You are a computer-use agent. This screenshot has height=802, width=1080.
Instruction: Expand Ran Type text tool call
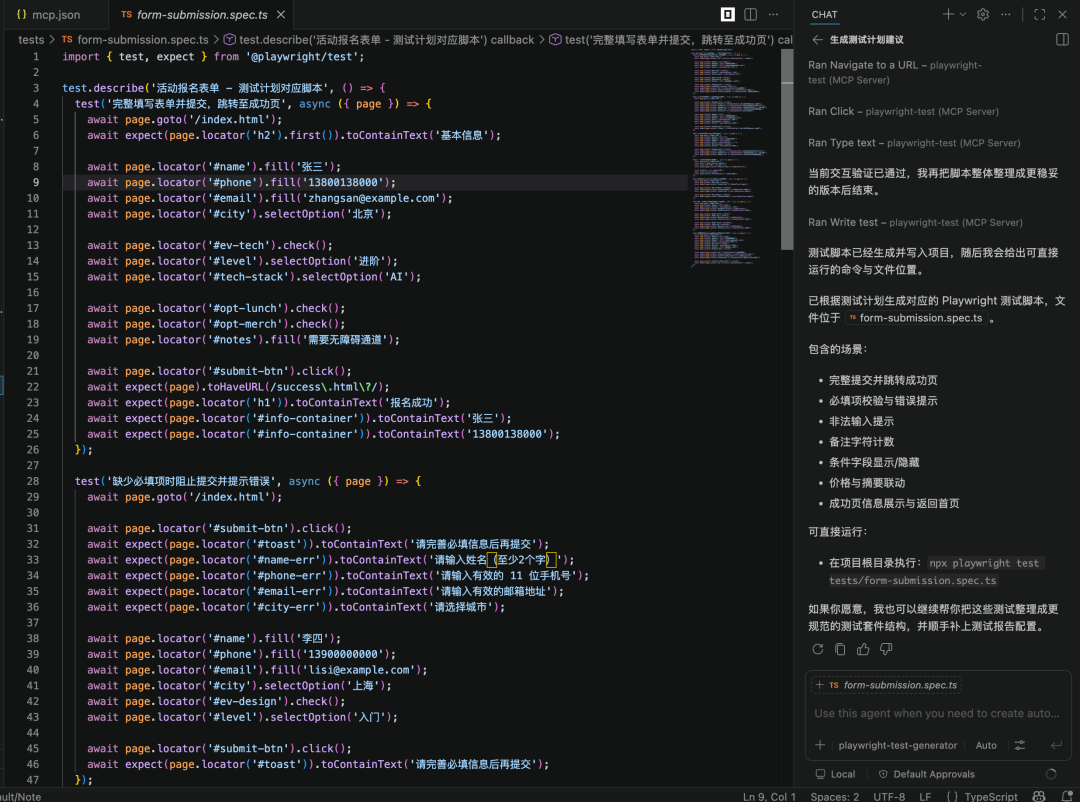tap(914, 143)
